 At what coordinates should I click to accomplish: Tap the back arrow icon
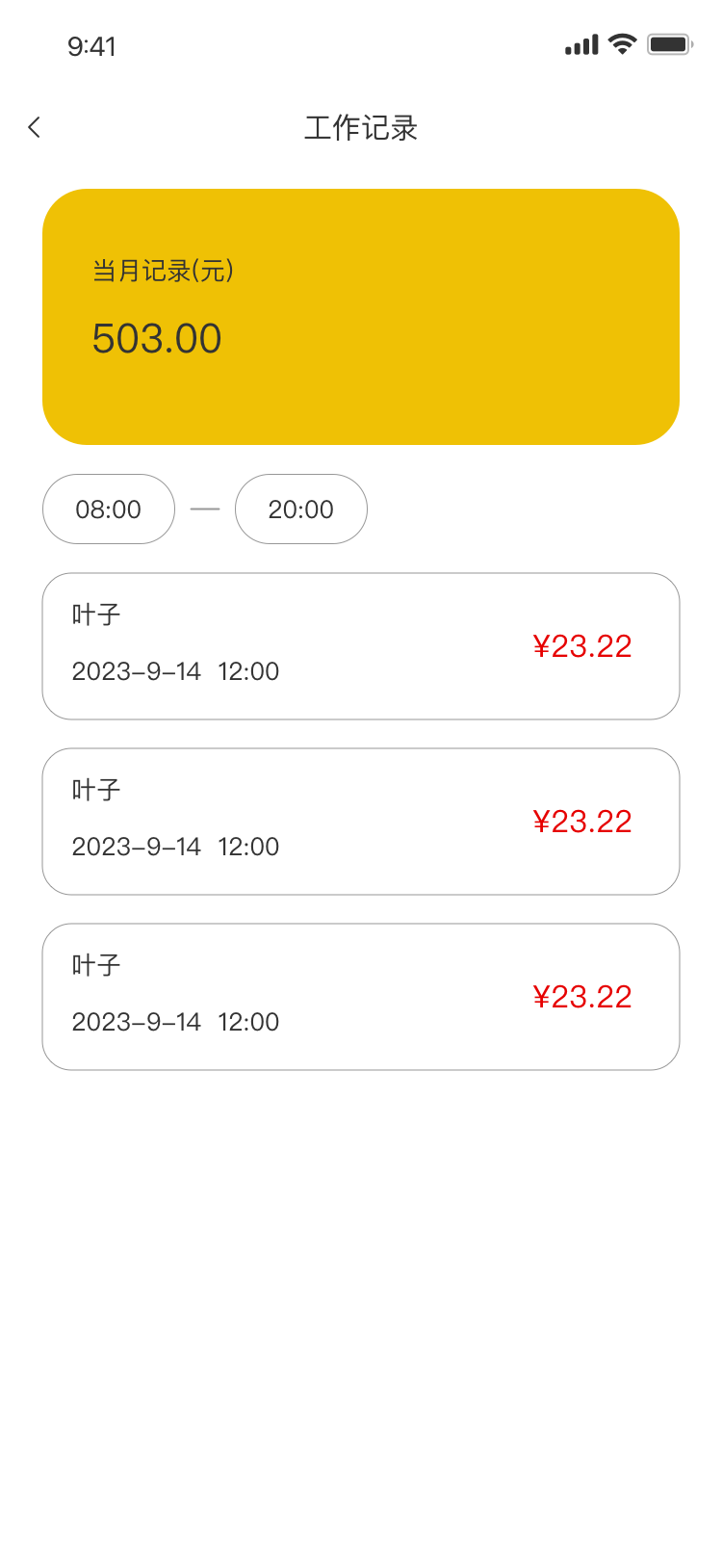point(35,127)
